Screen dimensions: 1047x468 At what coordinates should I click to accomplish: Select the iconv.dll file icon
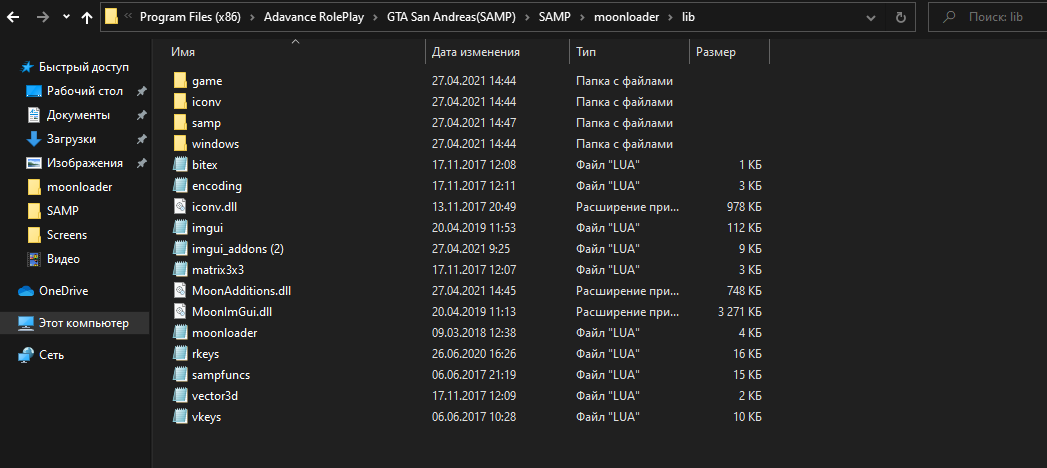tap(180, 206)
